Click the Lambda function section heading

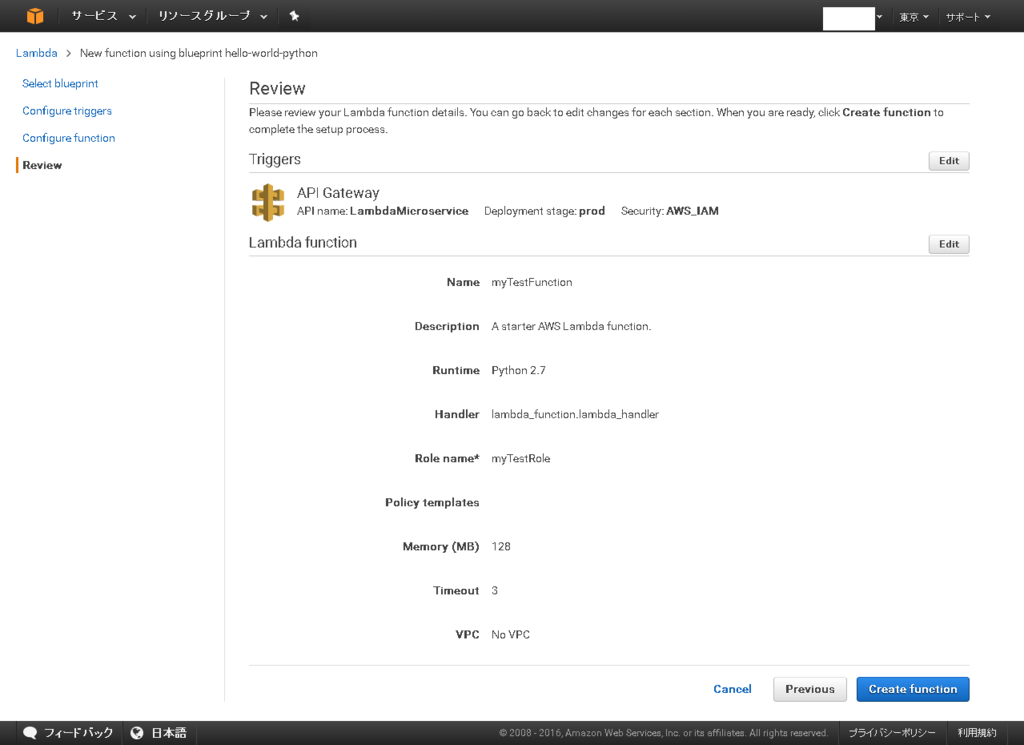pos(302,242)
